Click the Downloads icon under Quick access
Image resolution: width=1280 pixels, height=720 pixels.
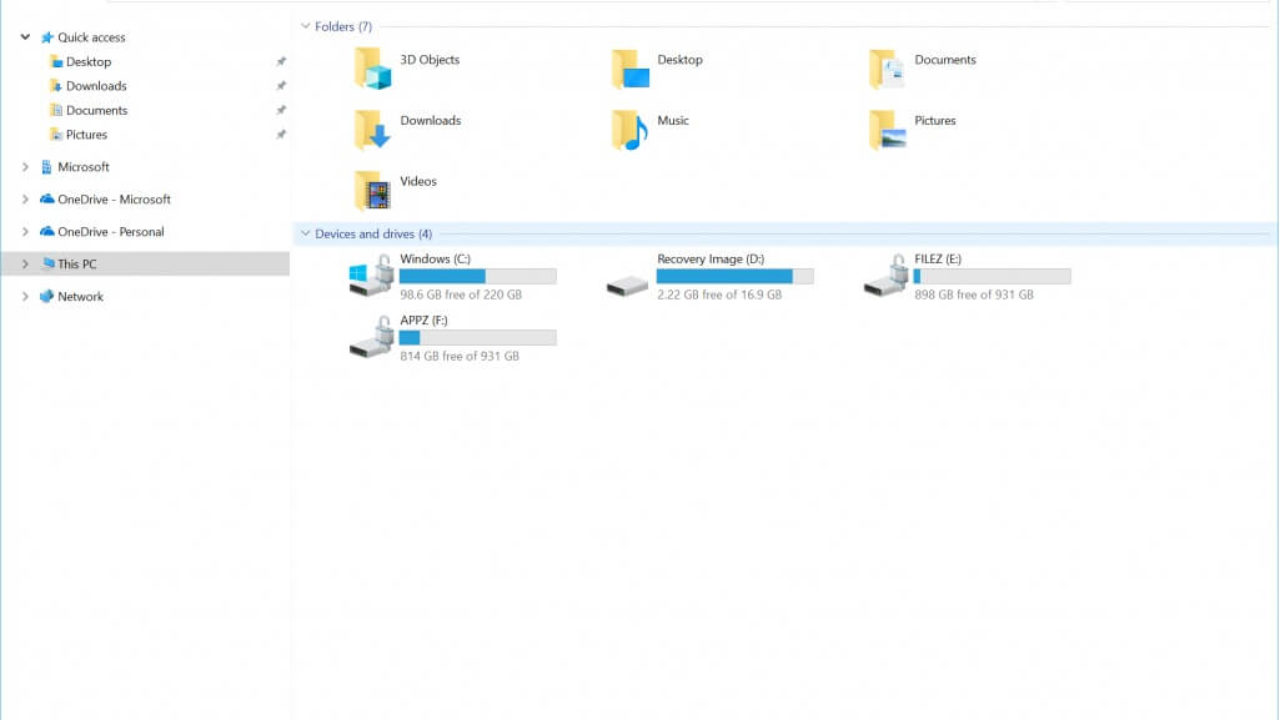[57, 86]
